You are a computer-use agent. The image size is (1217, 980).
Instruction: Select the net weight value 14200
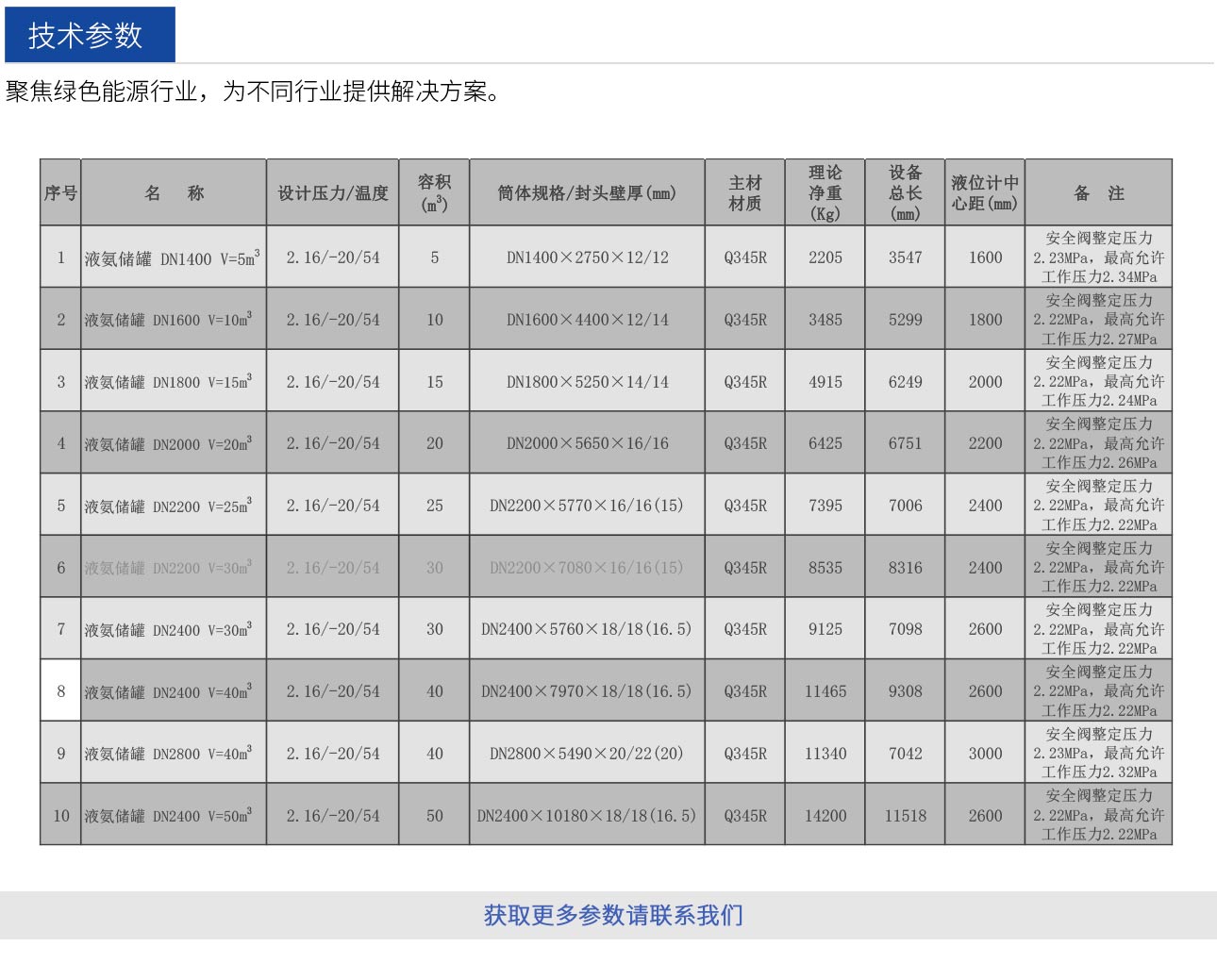825,816
